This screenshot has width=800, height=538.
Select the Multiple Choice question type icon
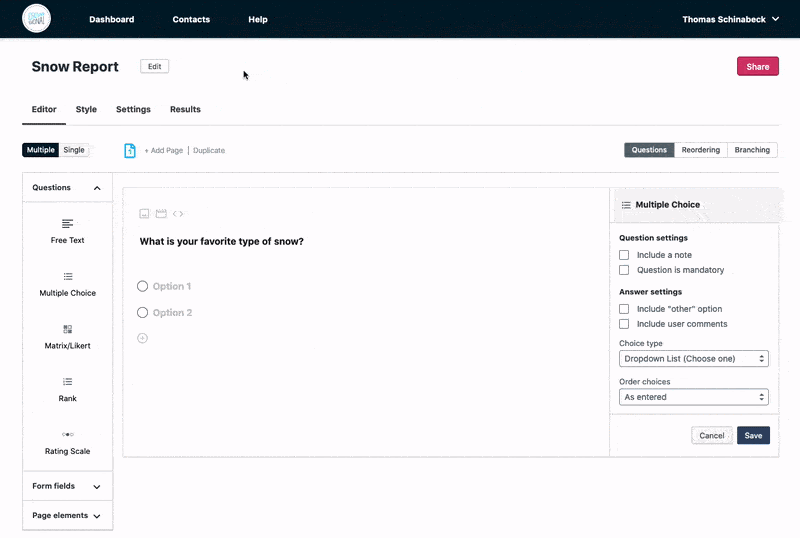click(x=68, y=277)
